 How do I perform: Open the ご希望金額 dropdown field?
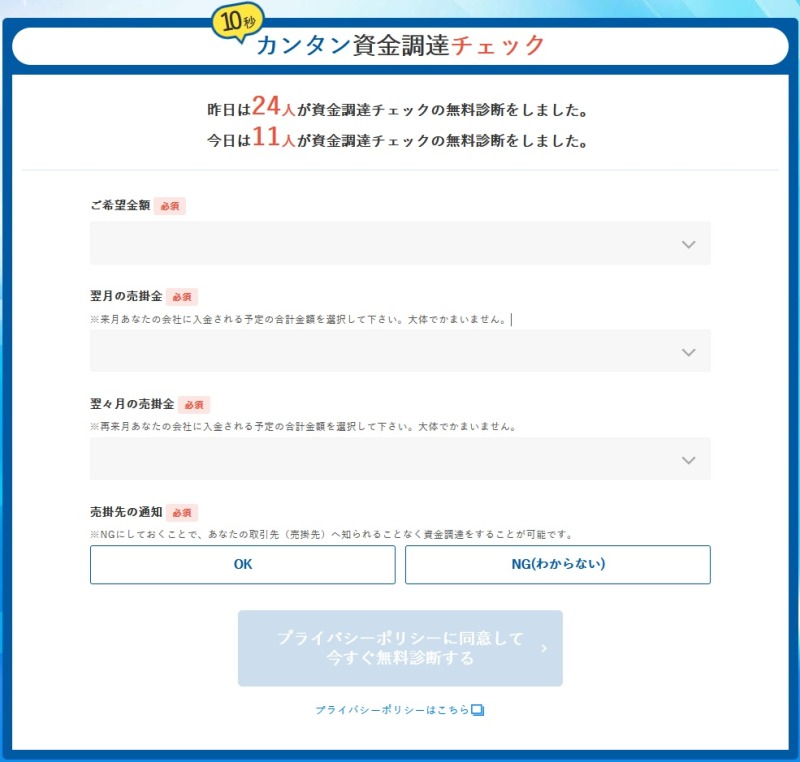400,244
